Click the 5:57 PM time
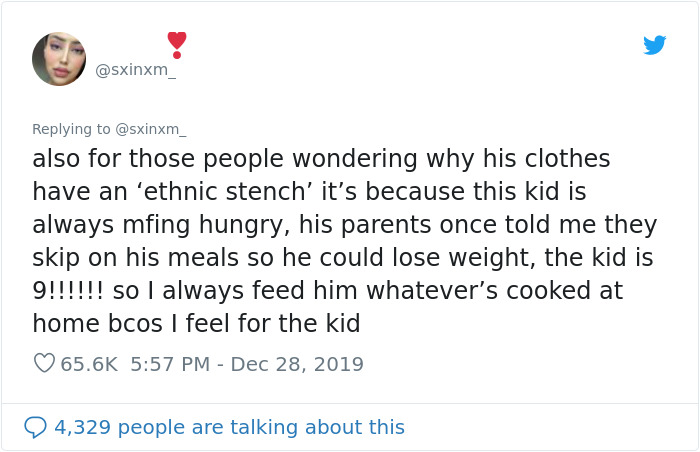 click(168, 364)
